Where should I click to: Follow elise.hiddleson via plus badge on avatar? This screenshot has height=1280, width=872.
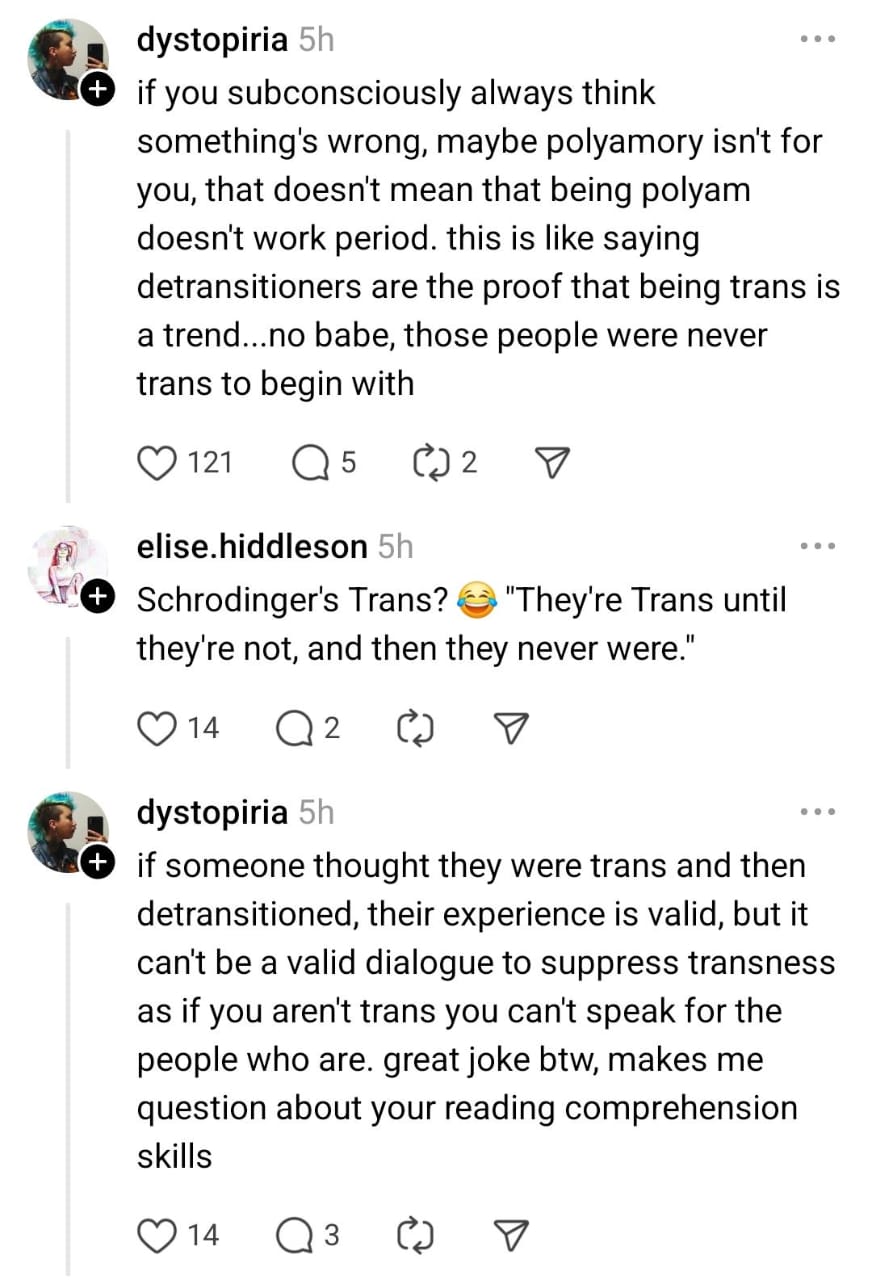(x=97, y=597)
